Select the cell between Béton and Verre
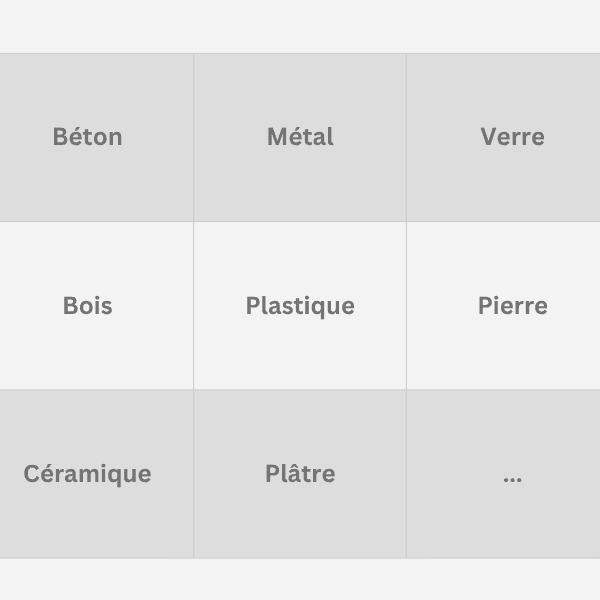The width and height of the screenshot is (600, 600). point(300,137)
